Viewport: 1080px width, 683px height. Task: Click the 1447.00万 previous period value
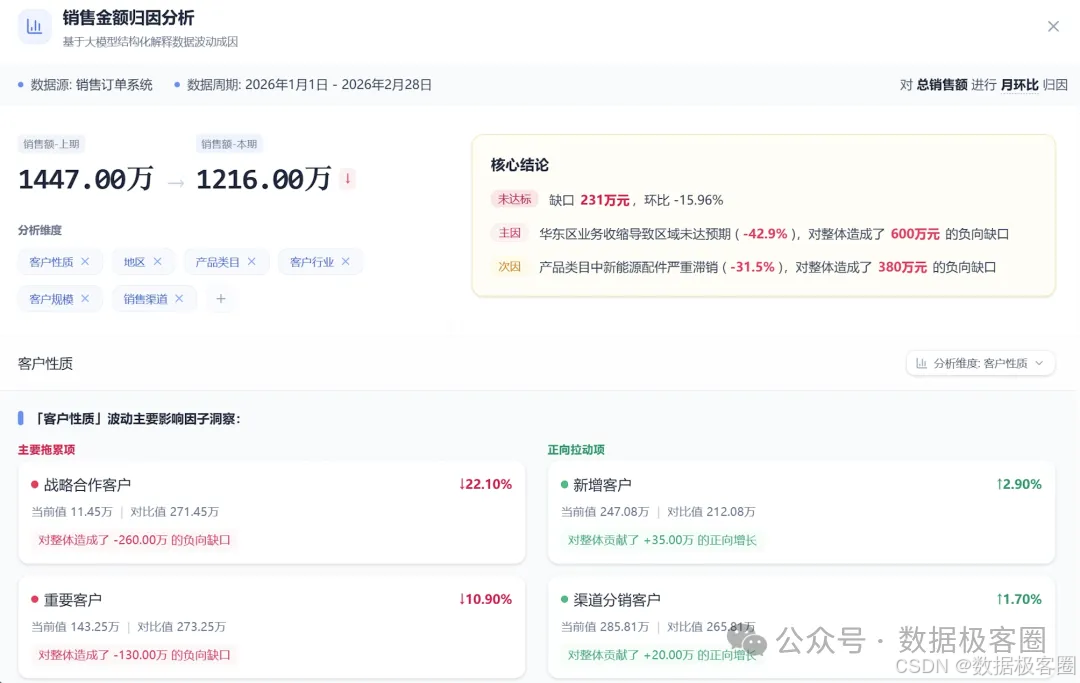(x=85, y=179)
